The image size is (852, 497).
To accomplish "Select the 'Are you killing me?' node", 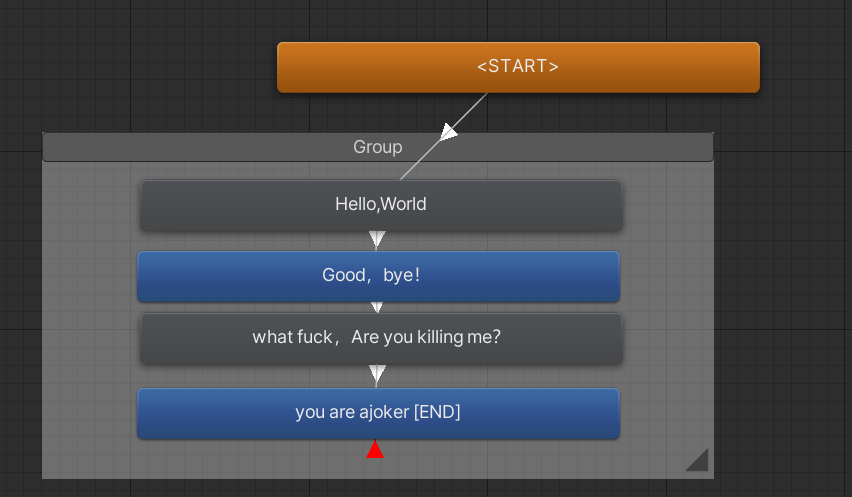I will [x=381, y=338].
